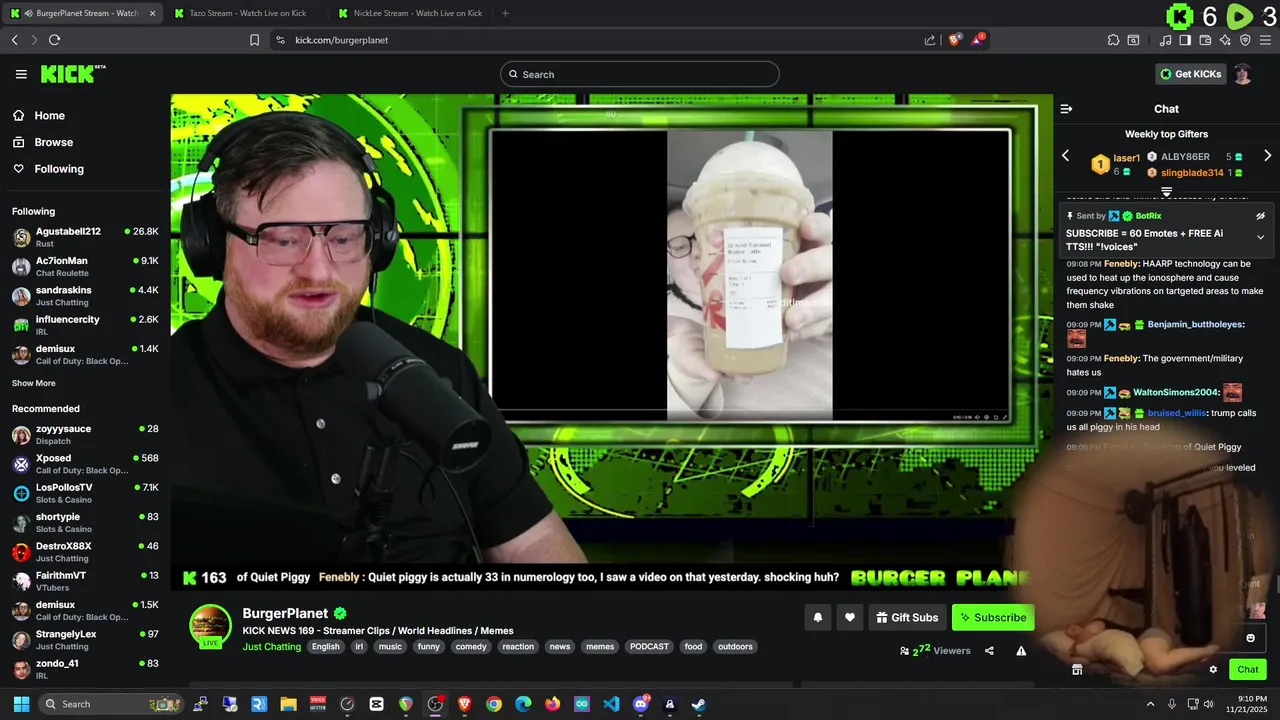The width and height of the screenshot is (1280, 720).
Task: Toggle the browser sidebar panel
Action: [1185, 40]
